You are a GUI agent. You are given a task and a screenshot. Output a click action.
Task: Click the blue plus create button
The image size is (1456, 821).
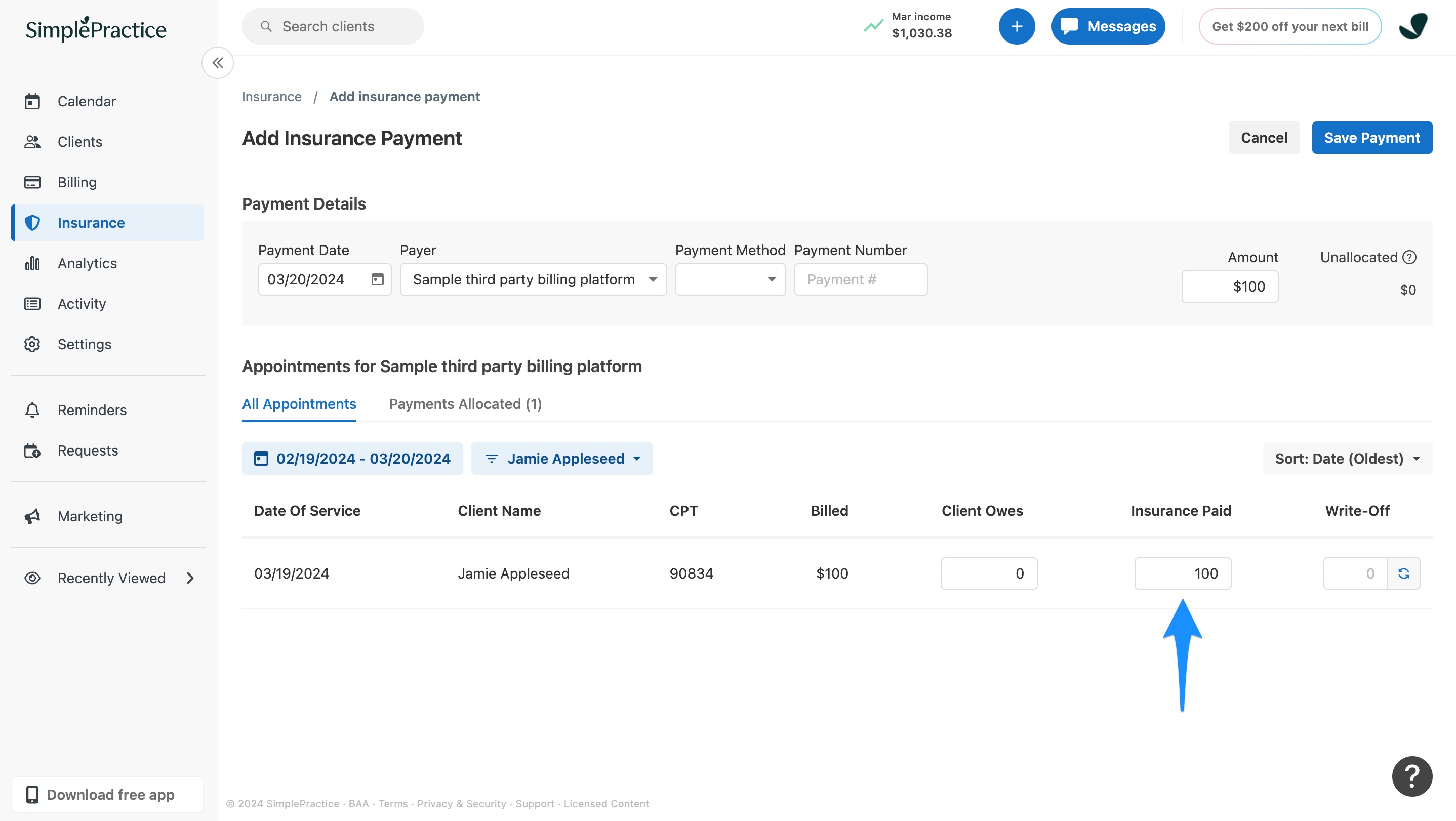pos(1016,26)
